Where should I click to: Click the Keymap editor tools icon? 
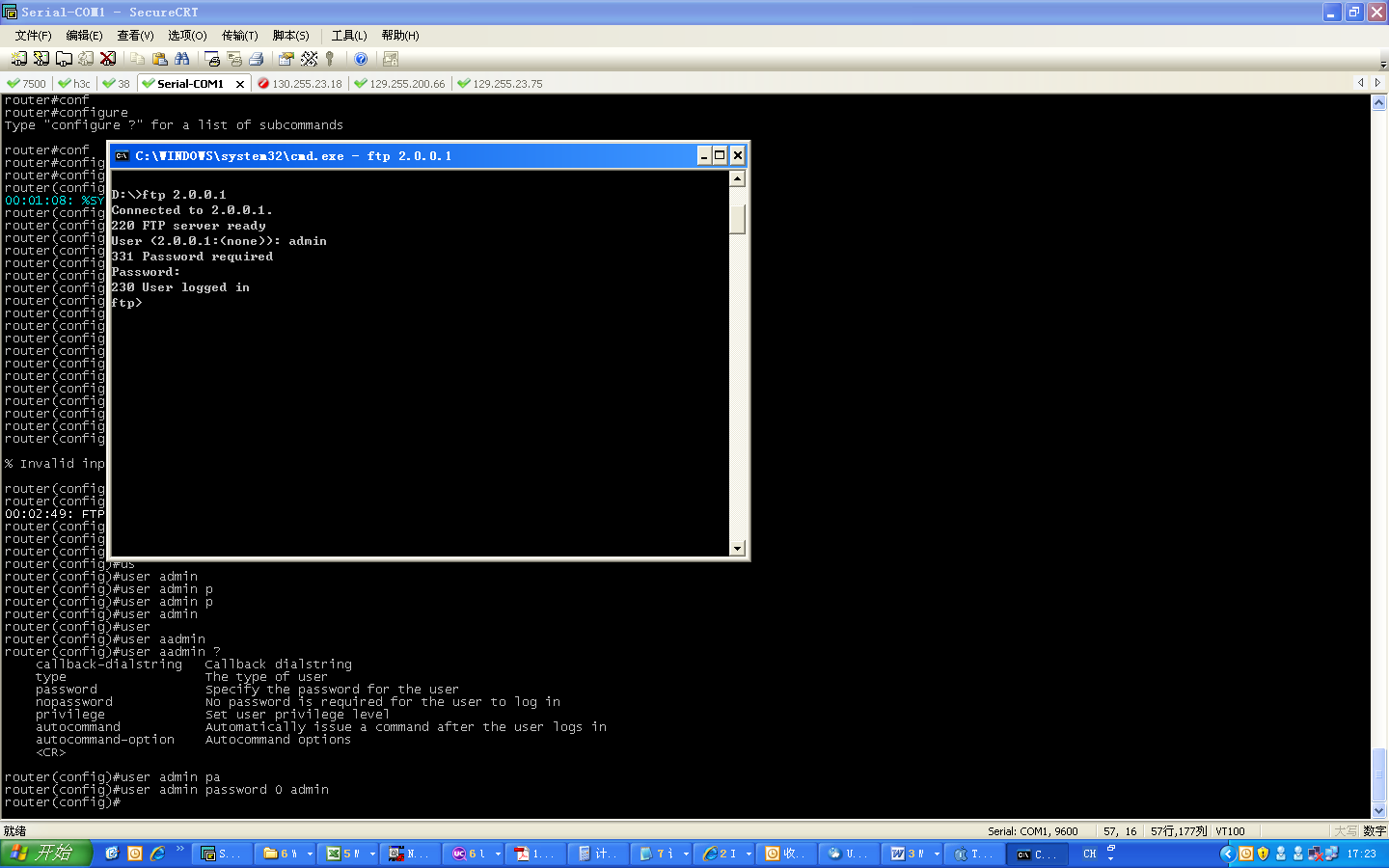click(309, 59)
